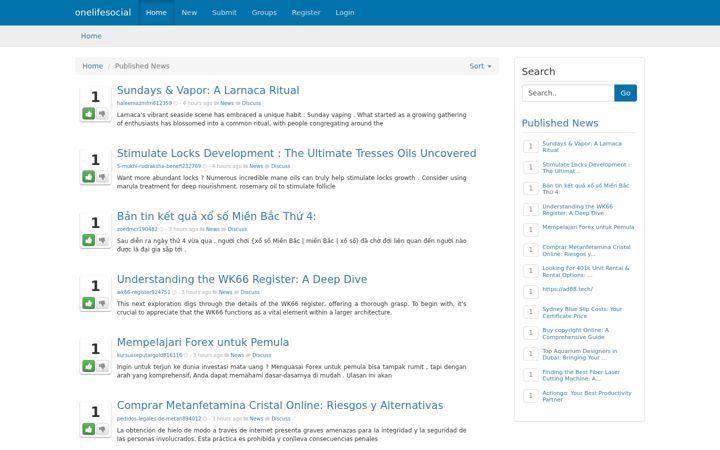Click the vote count box beside 'https://ad88.tech/'
The height and width of the screenshot is (450, 720).
530,292
